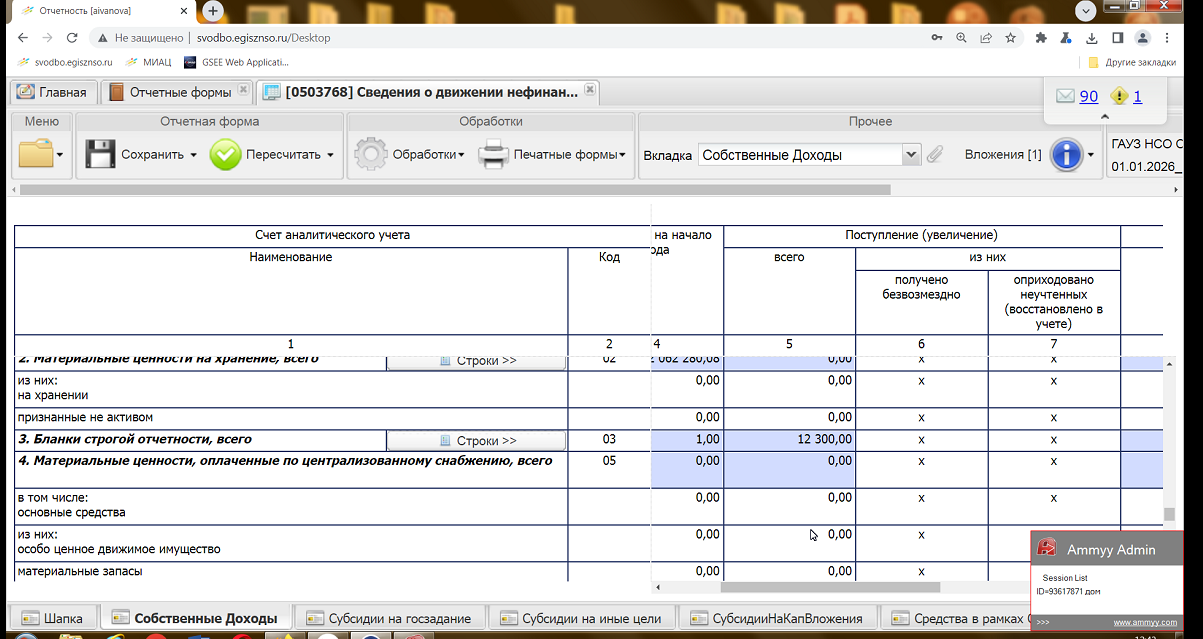Select the 1,00 cell in Бланки row
The height and width of the screenshot is (639, 1203).
(686, 440)
